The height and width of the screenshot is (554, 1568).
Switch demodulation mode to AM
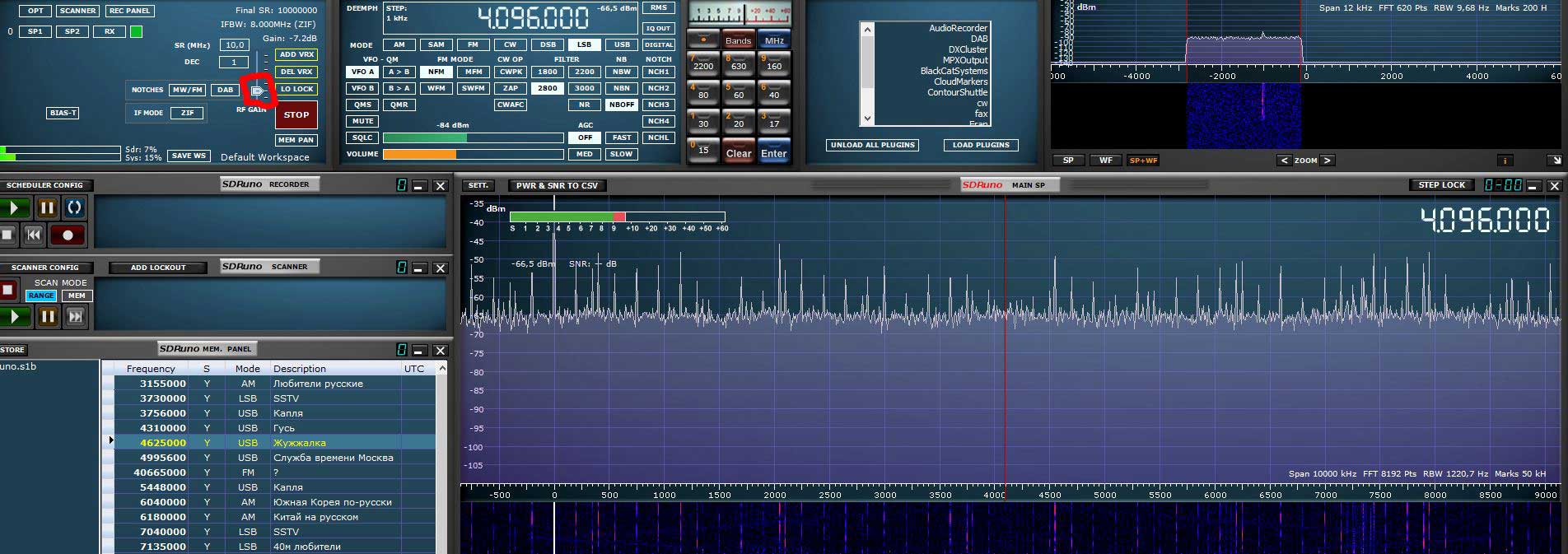[399, 44]
